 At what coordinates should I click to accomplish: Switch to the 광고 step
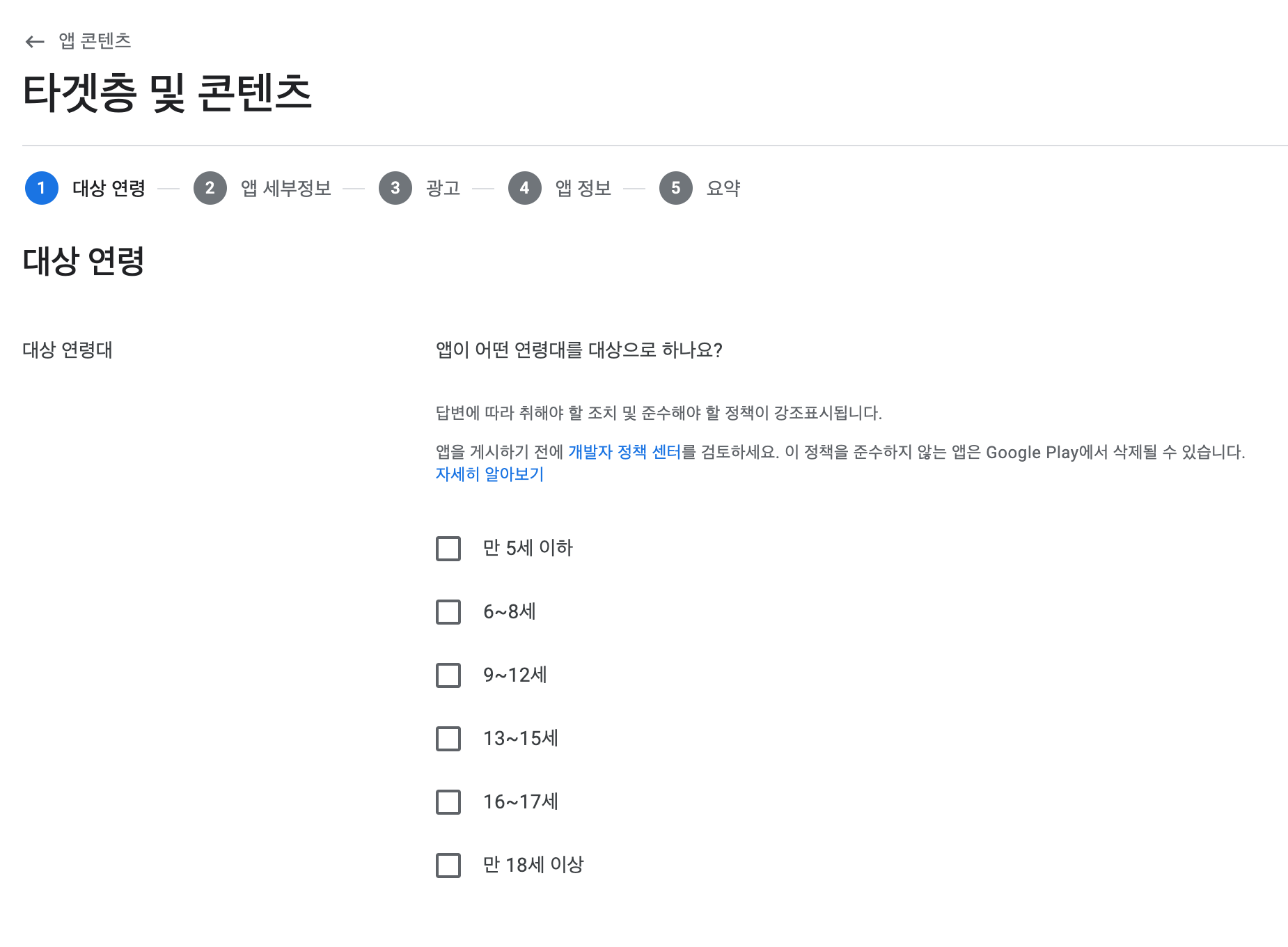(443, 188)
